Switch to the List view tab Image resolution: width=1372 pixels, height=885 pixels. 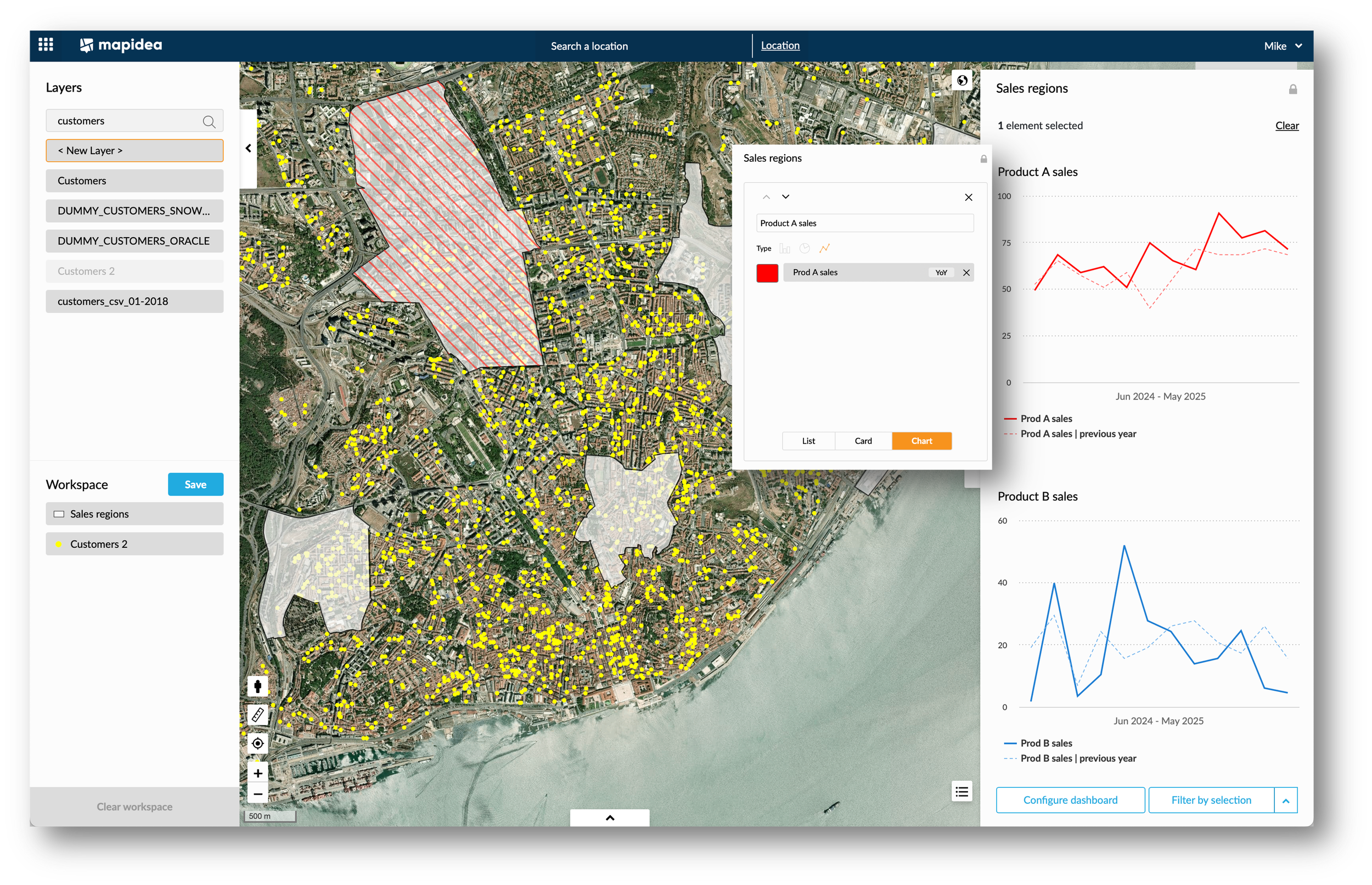pos(808,441)
